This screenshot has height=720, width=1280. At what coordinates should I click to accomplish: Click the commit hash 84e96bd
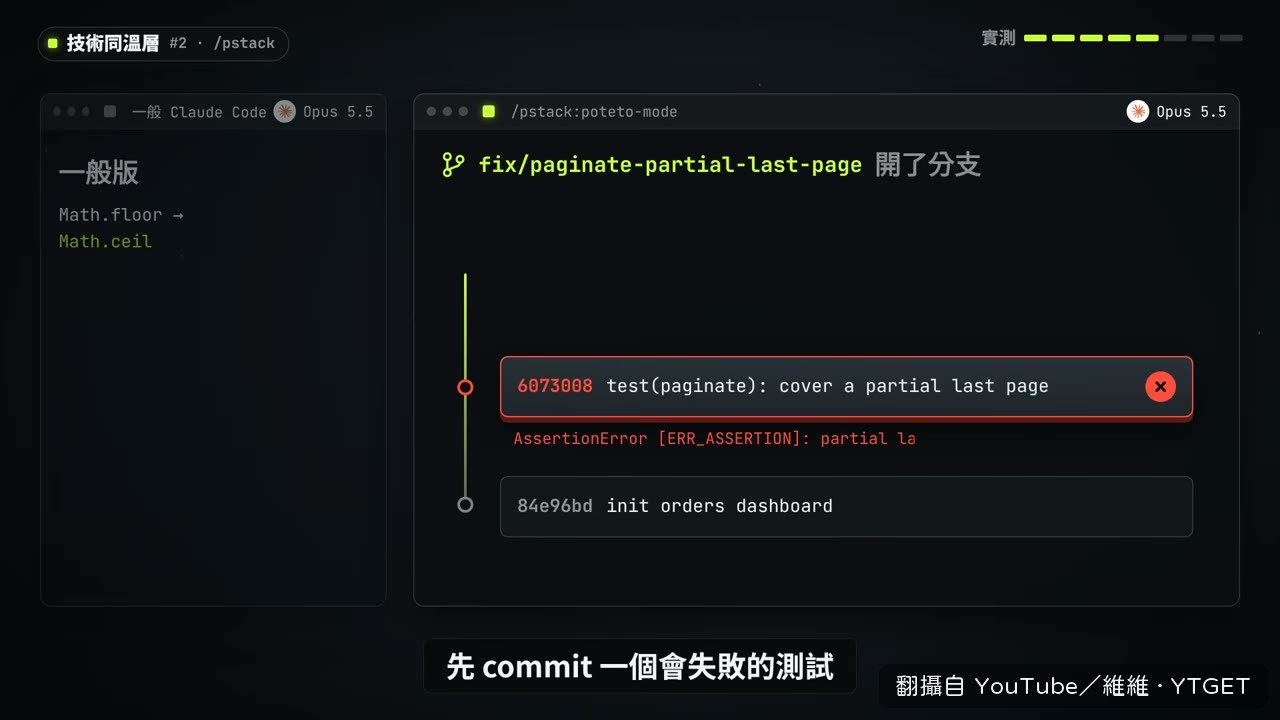click(555, 506)
